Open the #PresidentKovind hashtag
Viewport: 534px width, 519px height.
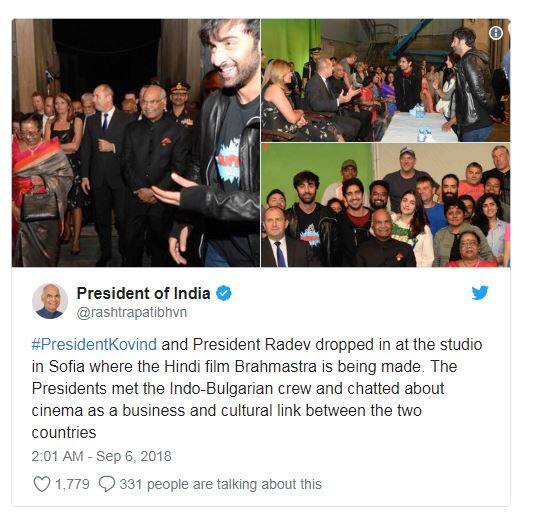pyautogui.click(x=94, y=344)
